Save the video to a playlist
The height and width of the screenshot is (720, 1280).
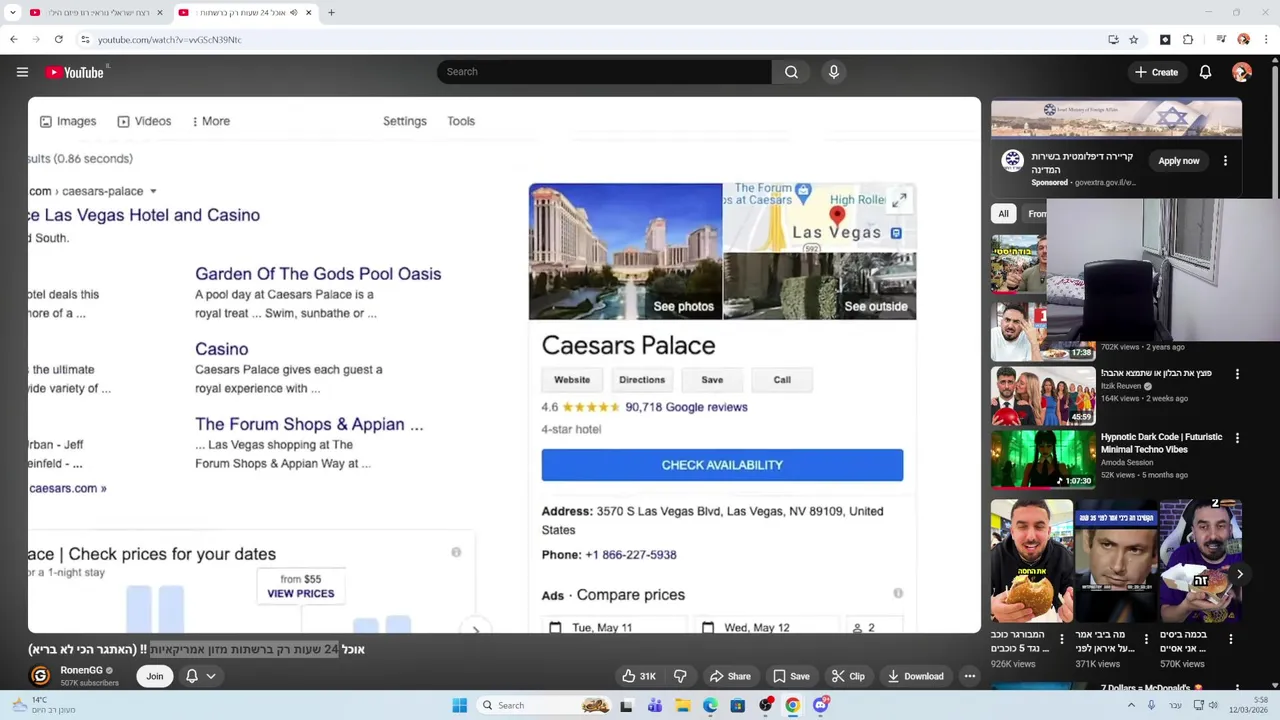(790, 676)
